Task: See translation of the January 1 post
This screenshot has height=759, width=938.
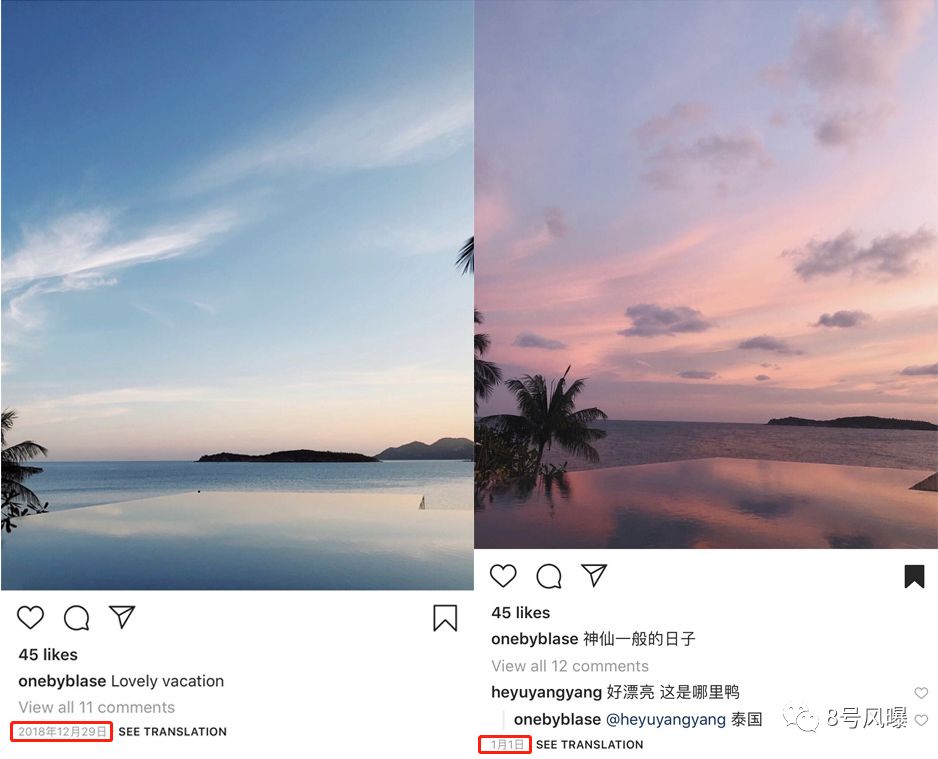Action: point(590,745)
